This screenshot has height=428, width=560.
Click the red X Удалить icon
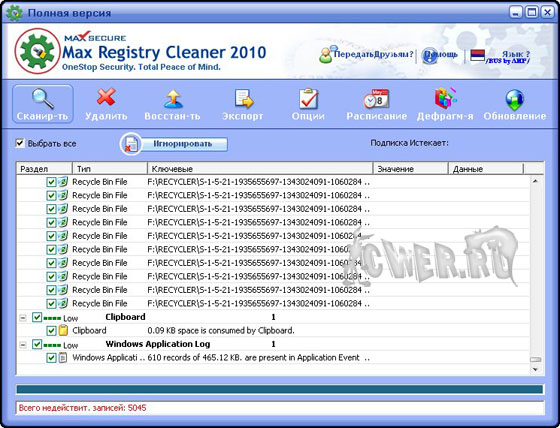106,97
